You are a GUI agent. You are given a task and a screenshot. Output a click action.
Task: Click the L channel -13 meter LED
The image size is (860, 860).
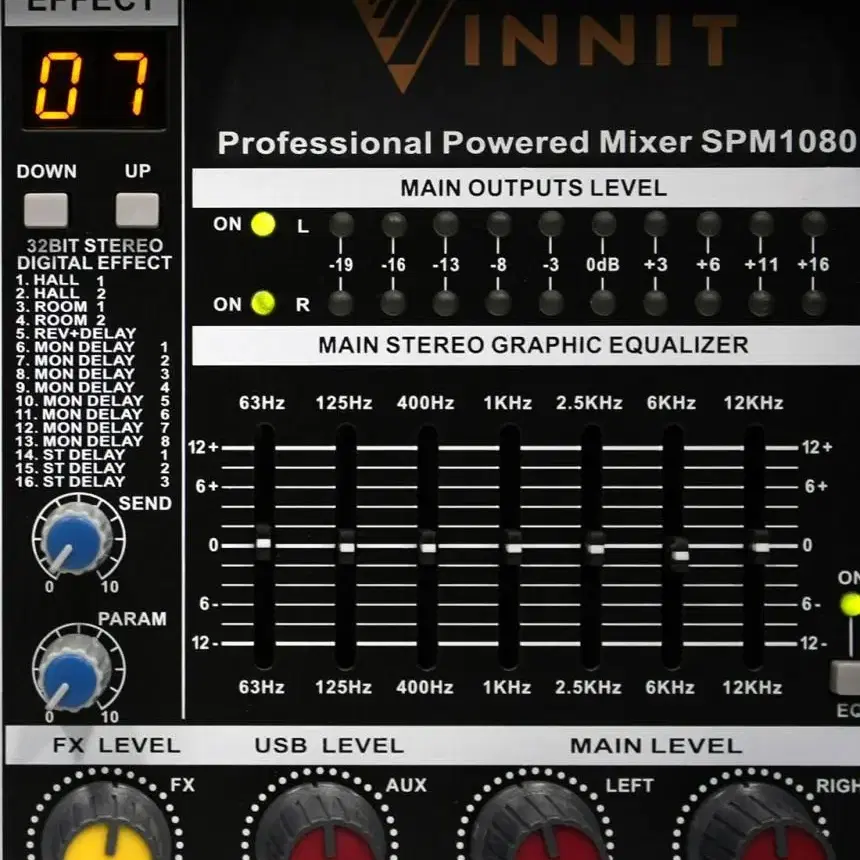tap(446, 224)
